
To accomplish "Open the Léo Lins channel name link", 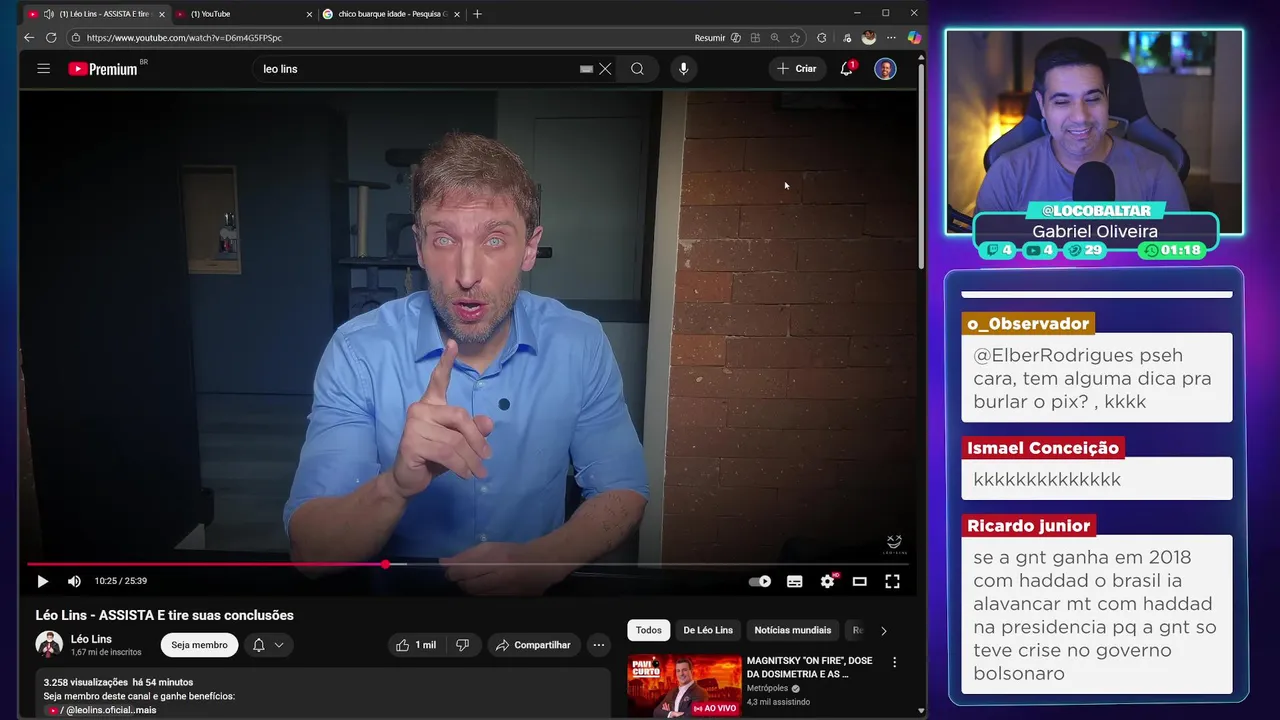I will pyautogui.click(x=91, y=639).
